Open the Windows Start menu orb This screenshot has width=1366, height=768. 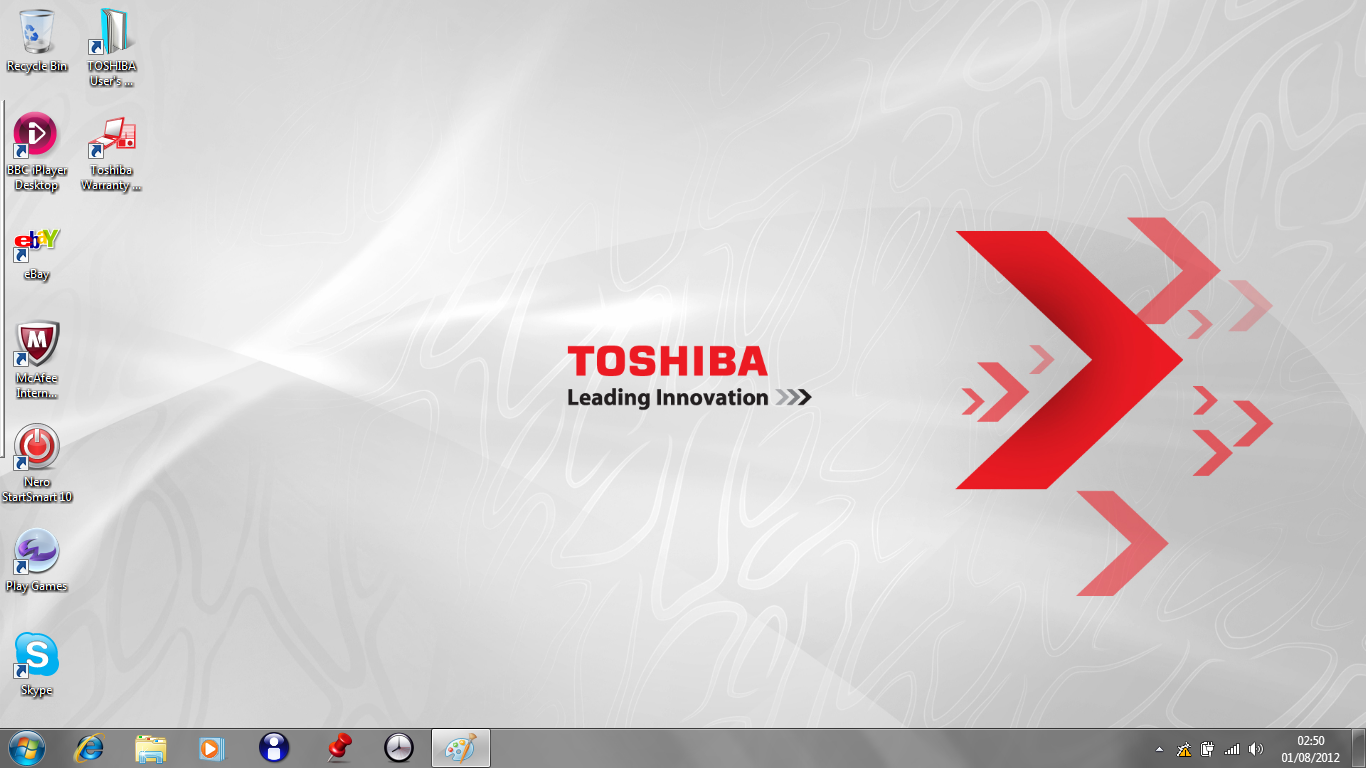pos(27,748)
